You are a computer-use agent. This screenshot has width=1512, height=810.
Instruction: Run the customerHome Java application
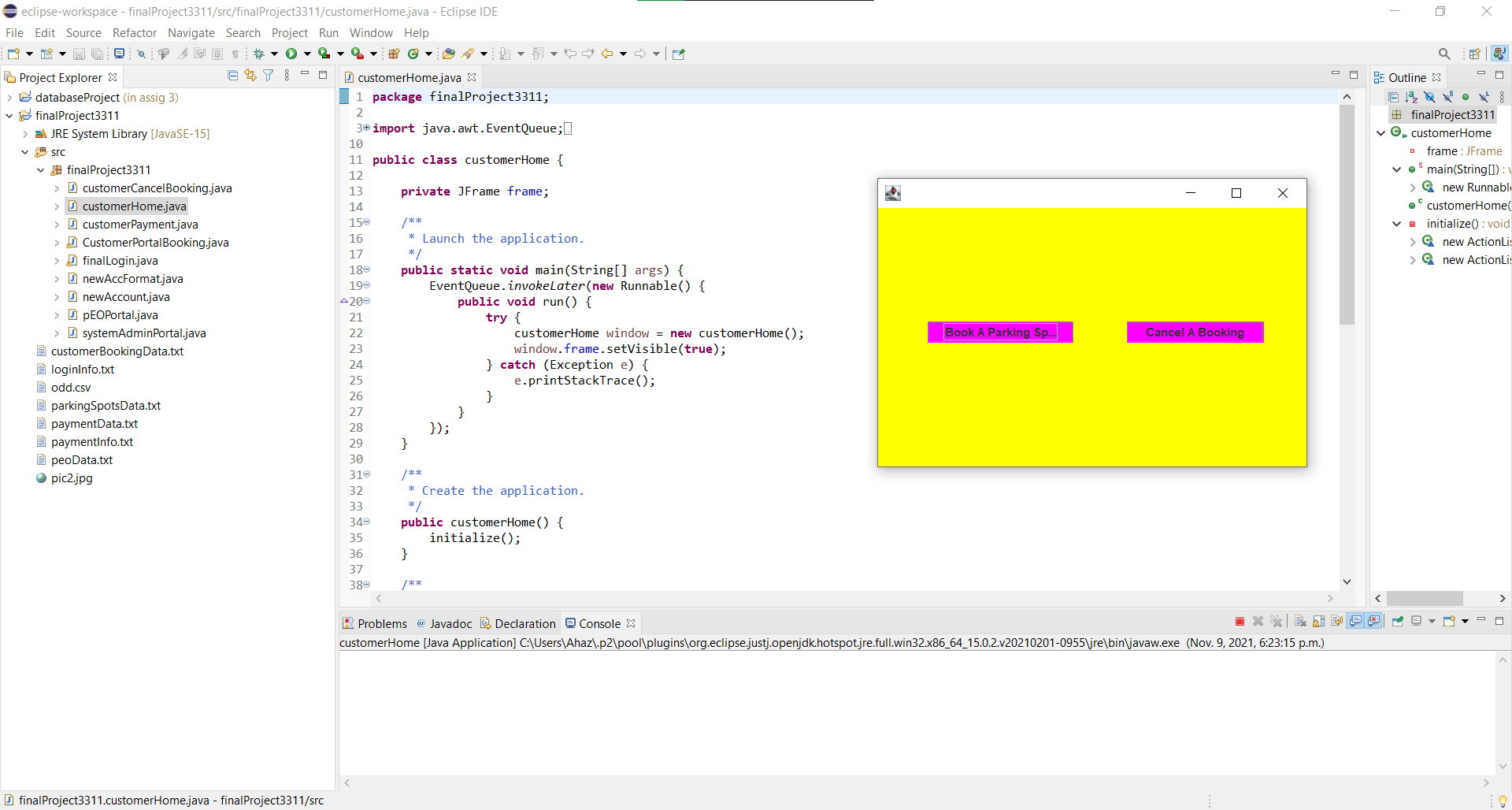292,53
